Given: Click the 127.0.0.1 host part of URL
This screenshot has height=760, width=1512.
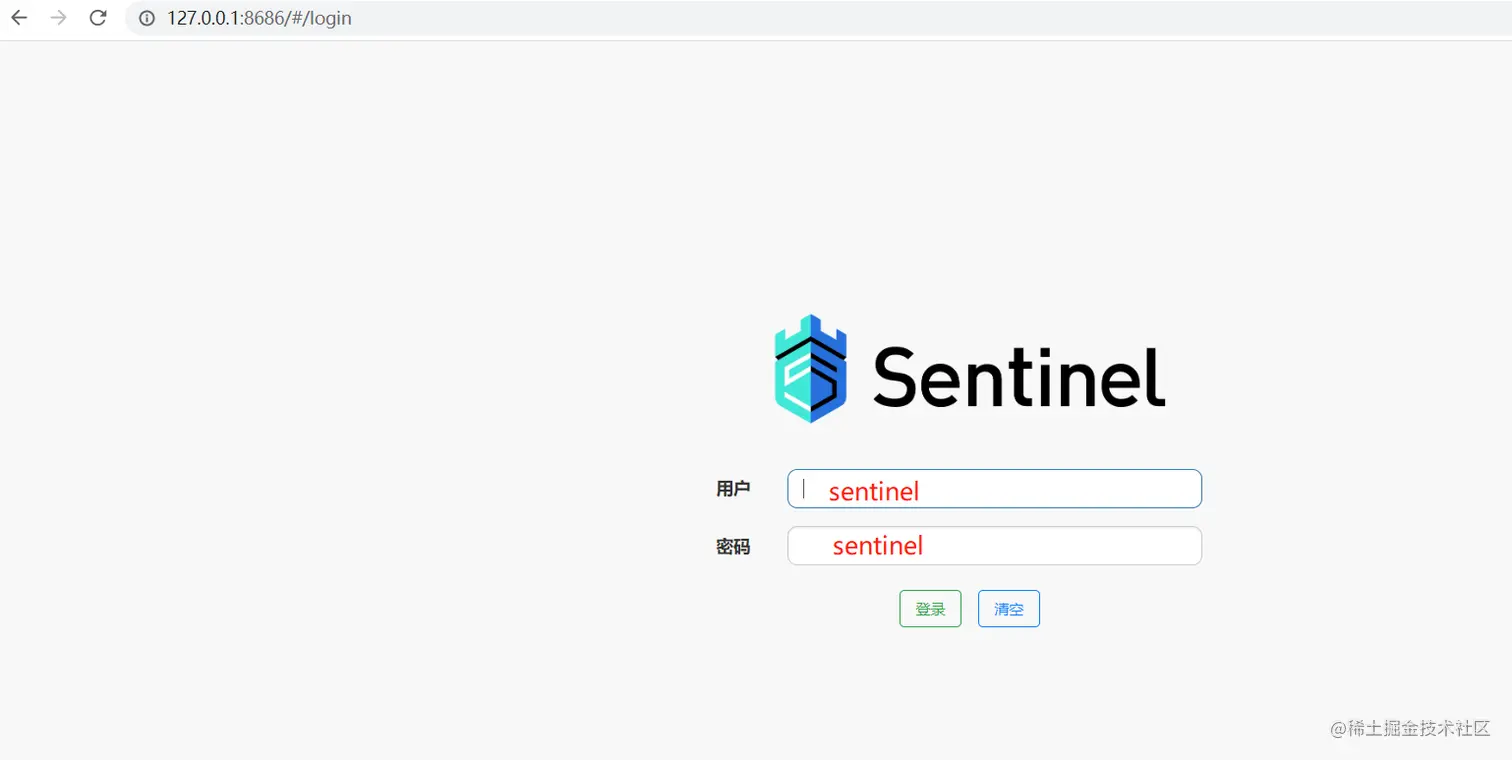Looking at the screenshot, I should coord(203,19).
